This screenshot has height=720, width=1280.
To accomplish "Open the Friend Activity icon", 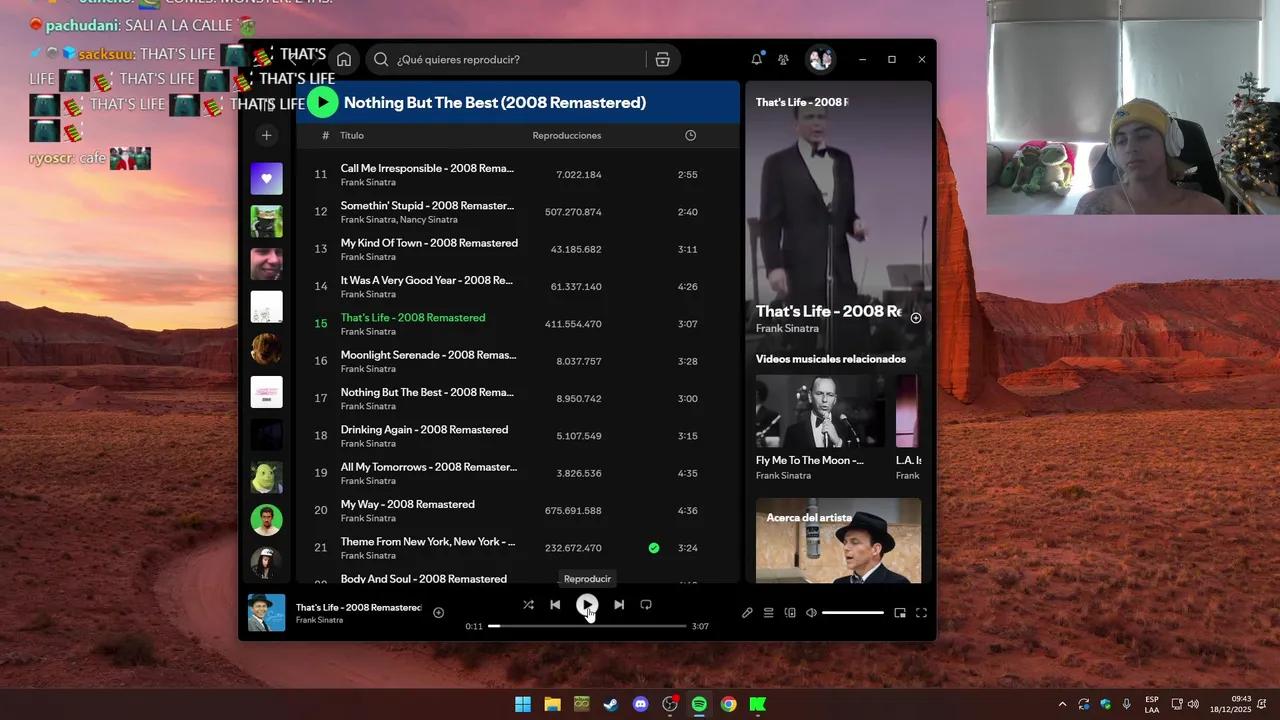I will [x=783, y=59].
